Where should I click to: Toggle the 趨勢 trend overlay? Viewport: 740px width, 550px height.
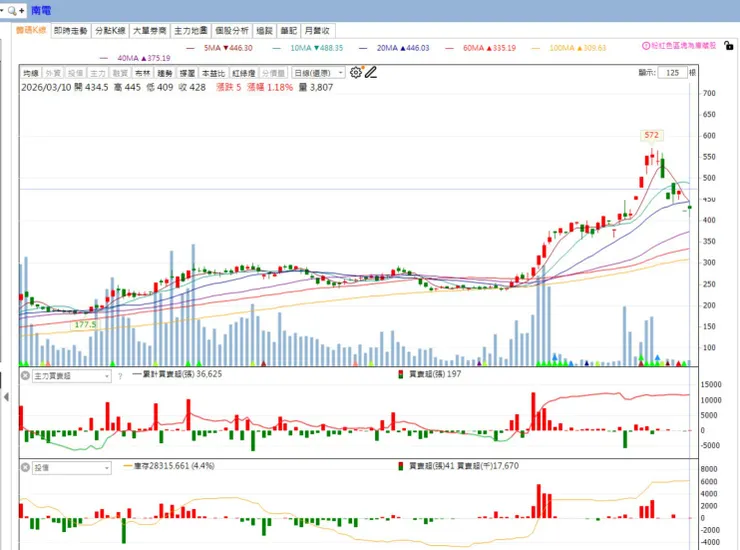tap(165, 73)
